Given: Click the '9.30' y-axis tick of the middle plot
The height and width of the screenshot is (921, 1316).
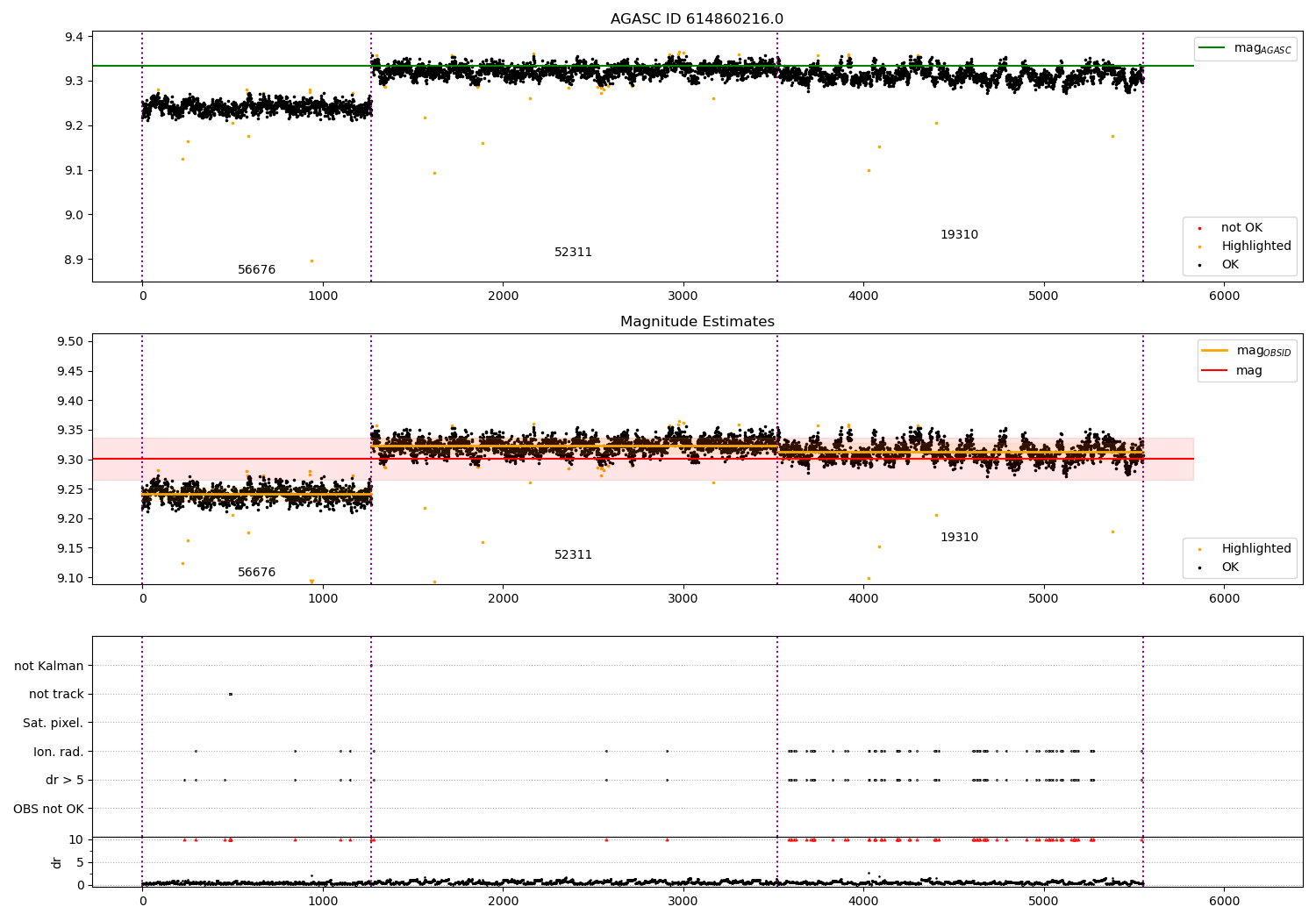Looking at the screenshot, I should 69,460.
